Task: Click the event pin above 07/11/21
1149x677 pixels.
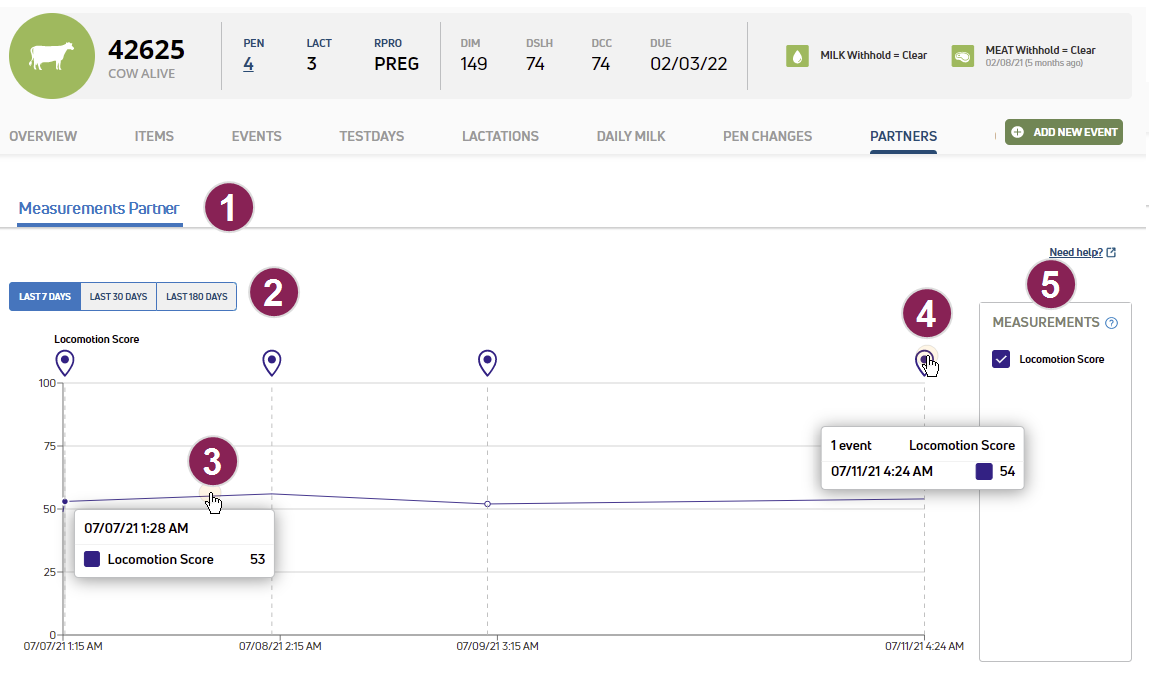Action: pyautogui.click(x=924, y=360)
